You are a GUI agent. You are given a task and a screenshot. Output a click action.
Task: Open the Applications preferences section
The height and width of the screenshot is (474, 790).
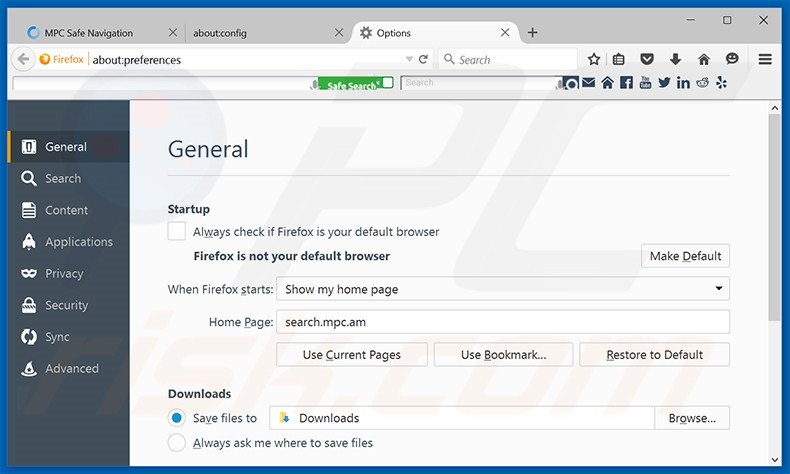[x=69, y=242]
